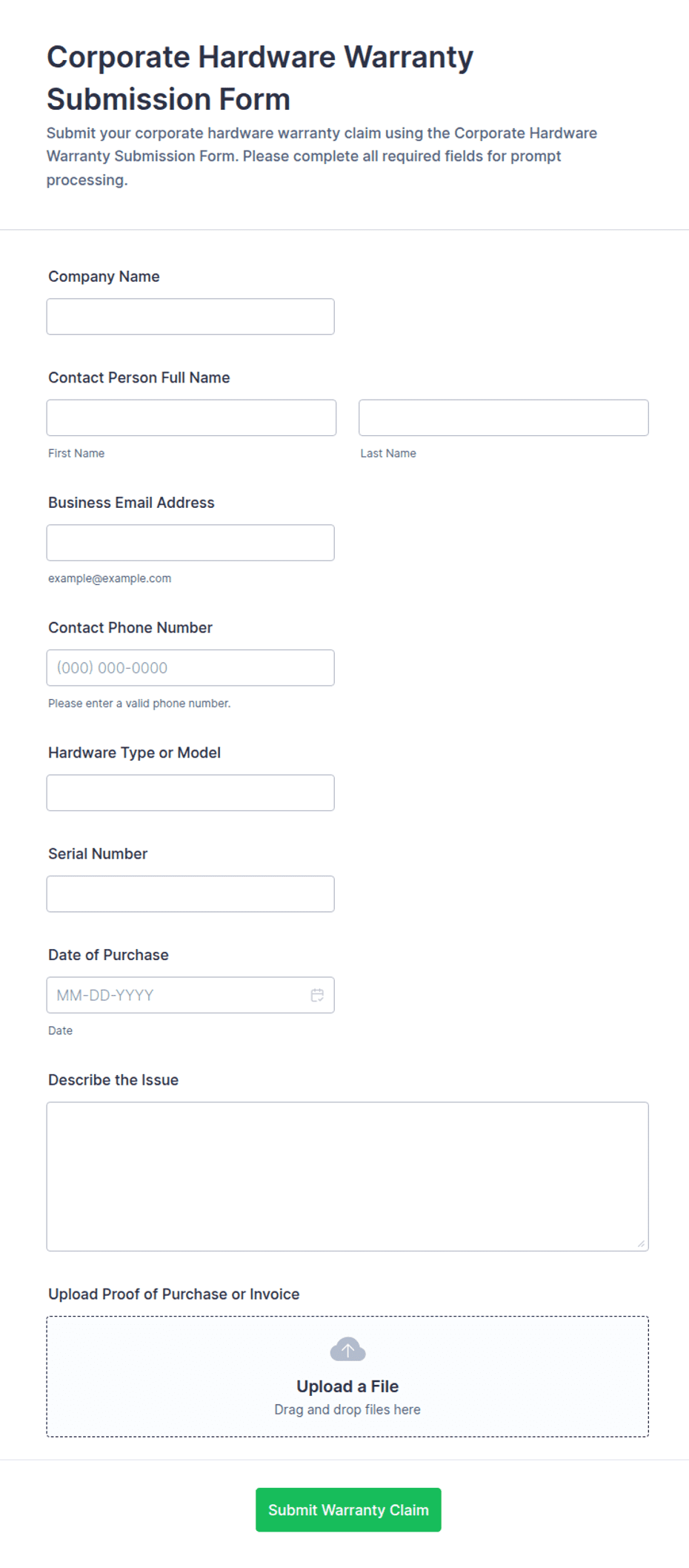Open the calendar picker icon
Viewport: 689px width, 1568px height.
point(317,995)
